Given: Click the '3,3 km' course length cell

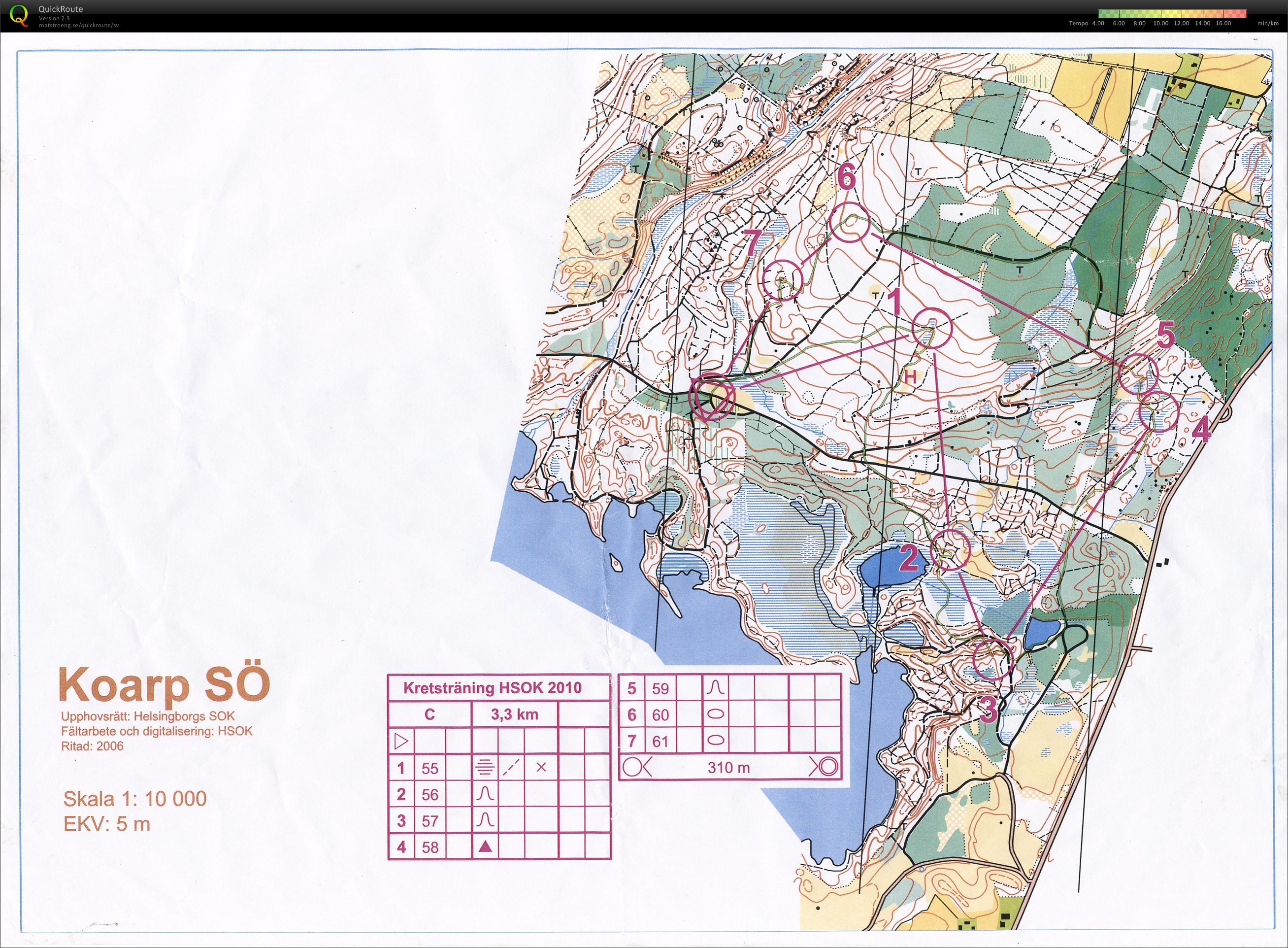Looking at the screenshot, I should 515,714.
